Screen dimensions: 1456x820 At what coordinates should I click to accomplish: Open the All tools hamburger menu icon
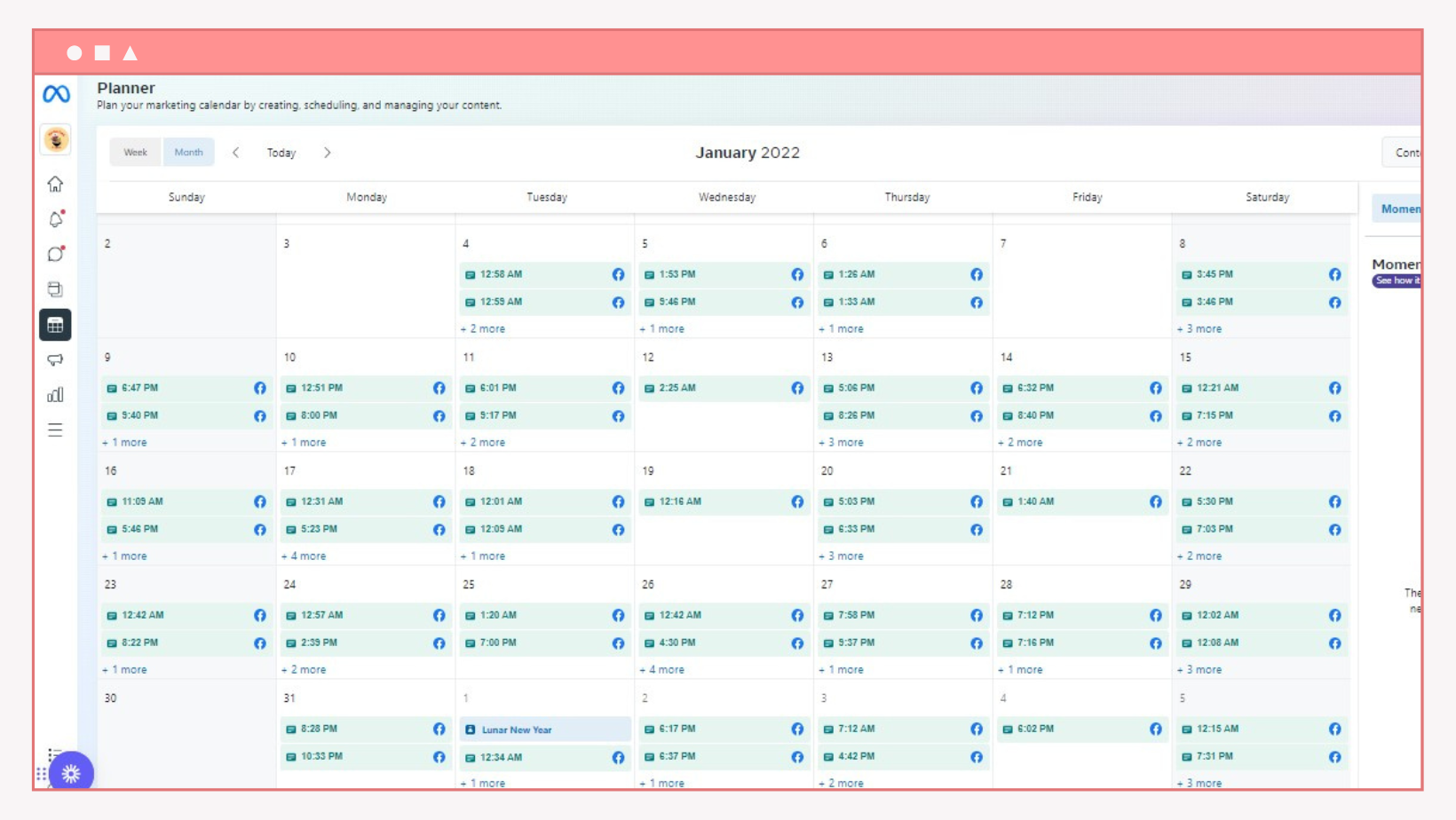[55, 430]
